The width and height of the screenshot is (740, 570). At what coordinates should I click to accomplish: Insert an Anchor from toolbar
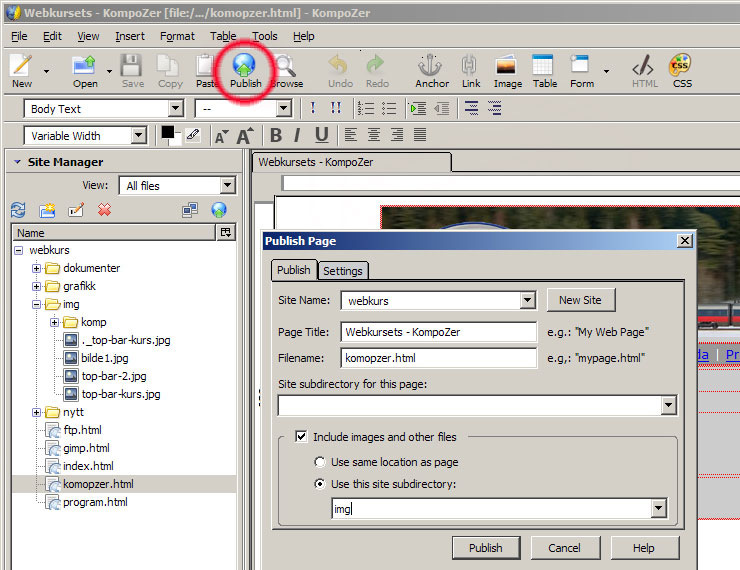click(432, 68)
